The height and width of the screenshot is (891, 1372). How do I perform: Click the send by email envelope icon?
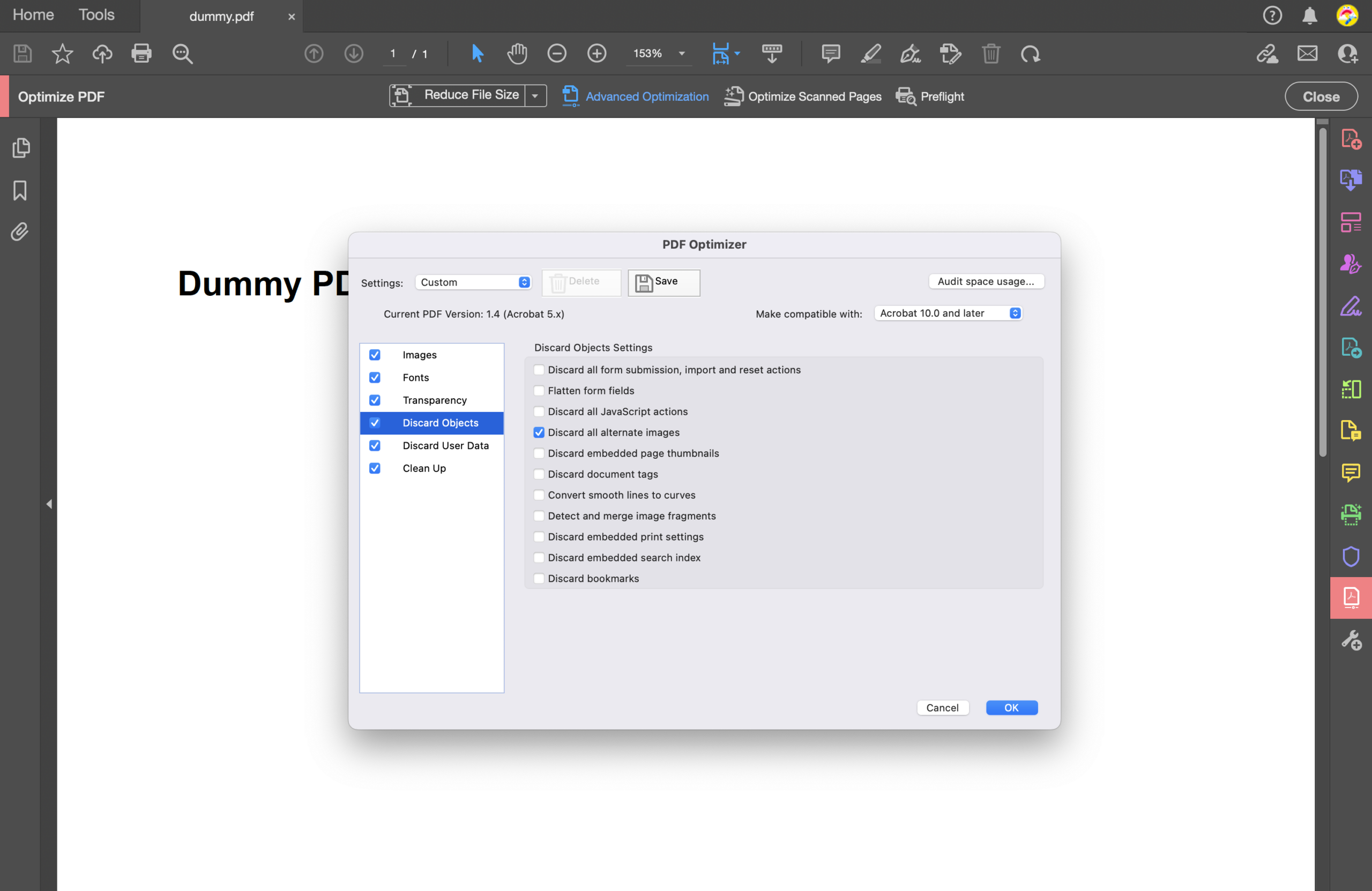coord(1307,54)
